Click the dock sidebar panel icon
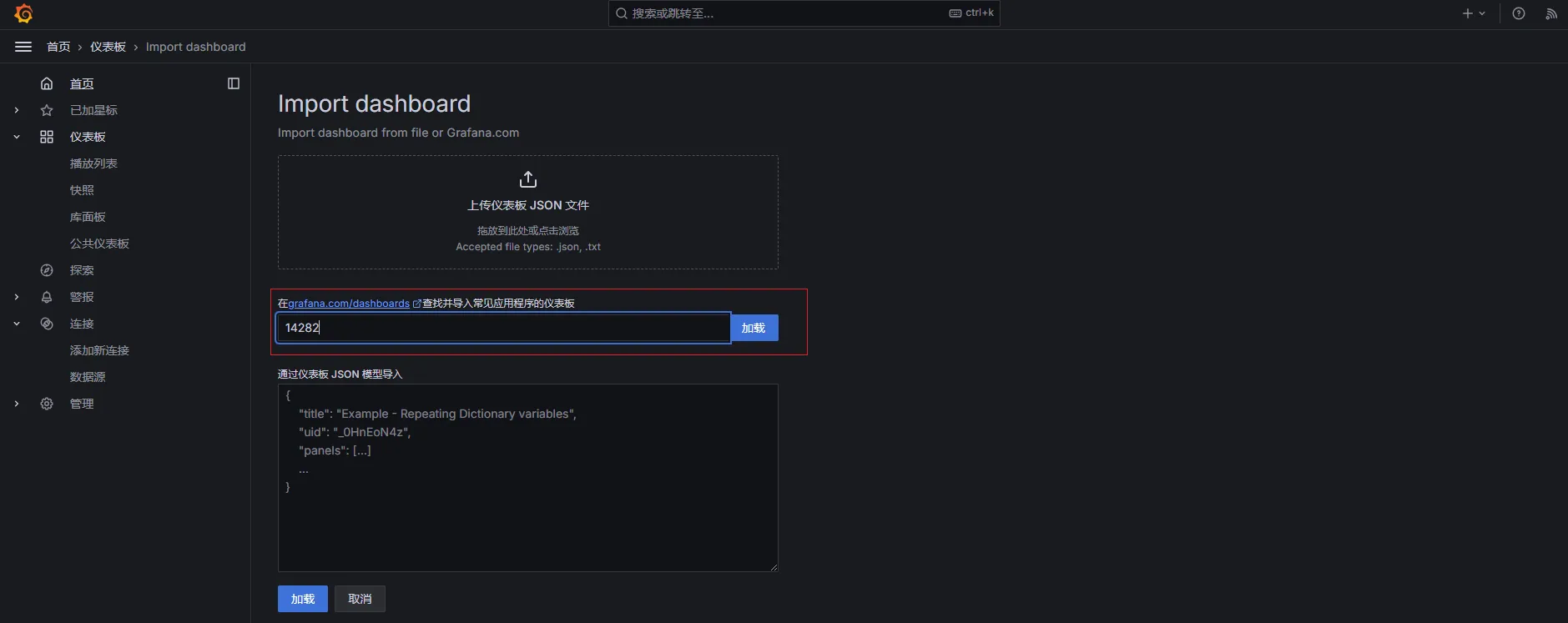Screen dimensions: 1568x623 click(234, 83)
